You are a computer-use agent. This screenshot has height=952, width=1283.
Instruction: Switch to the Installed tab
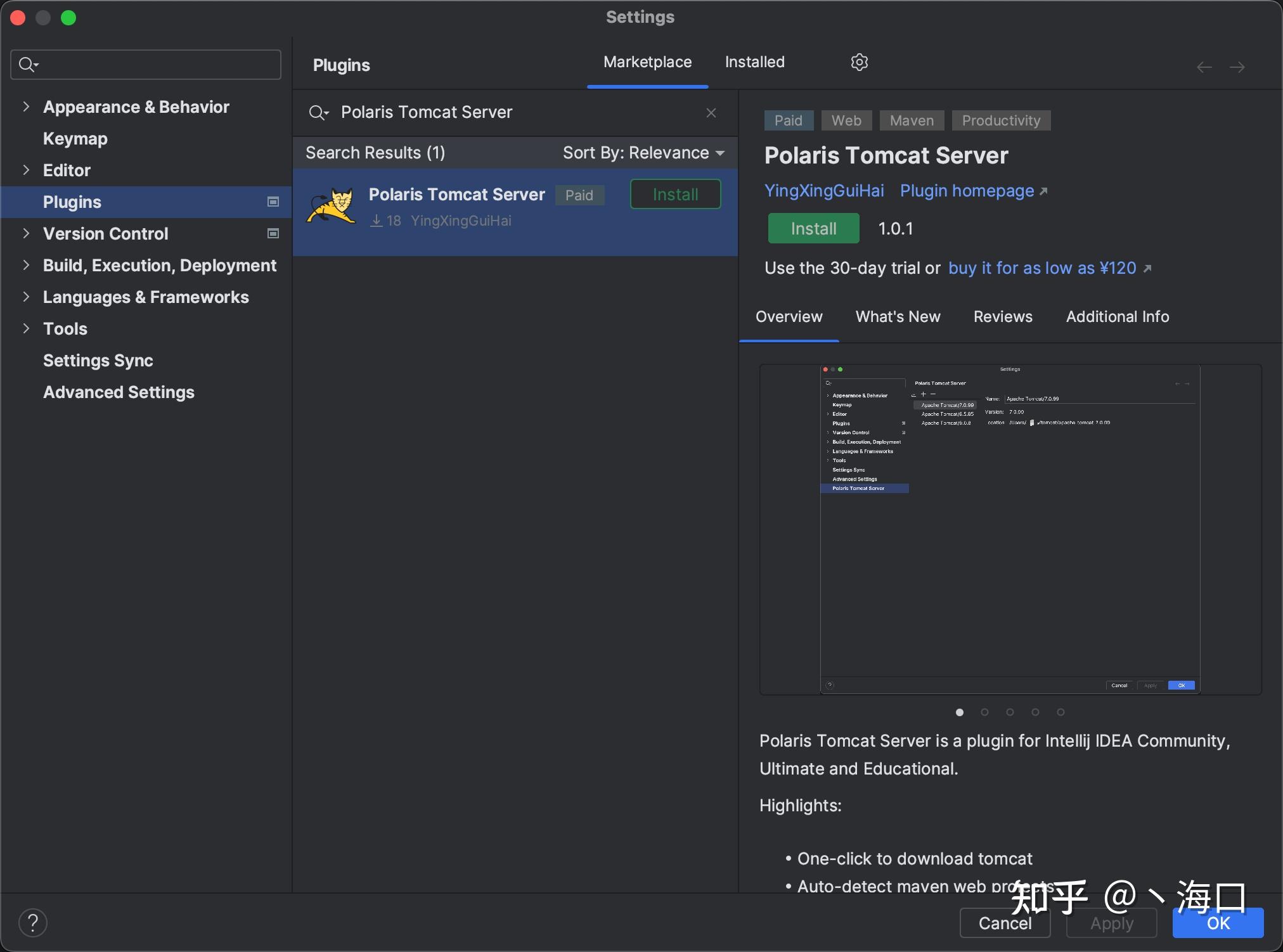point(754,61)
